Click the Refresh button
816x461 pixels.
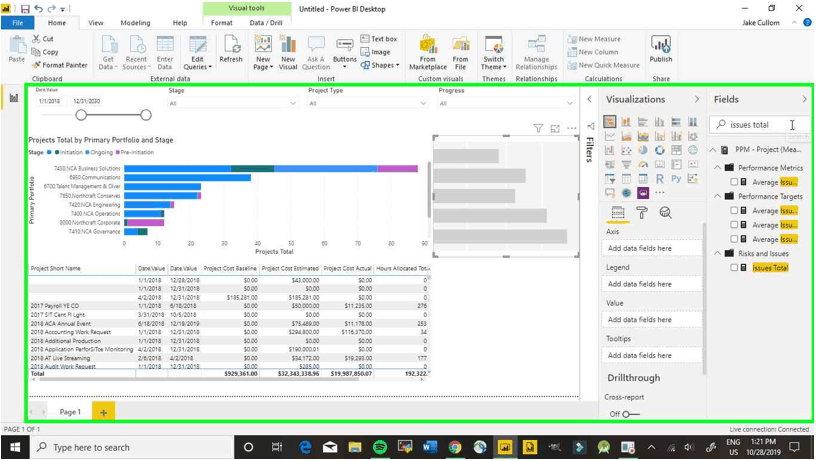pyautogui.click(x=231, y=49)
